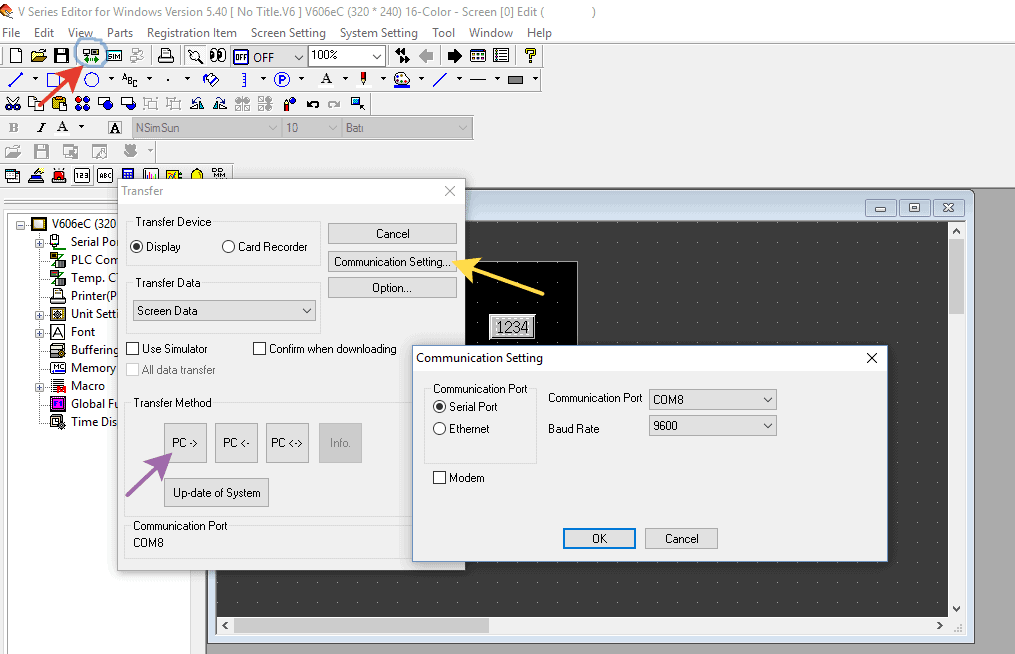Image resolution: width=1015 pixels, height=654 pixels.
Task: Enable the Use Simulator checkbox
Action: 133,349
